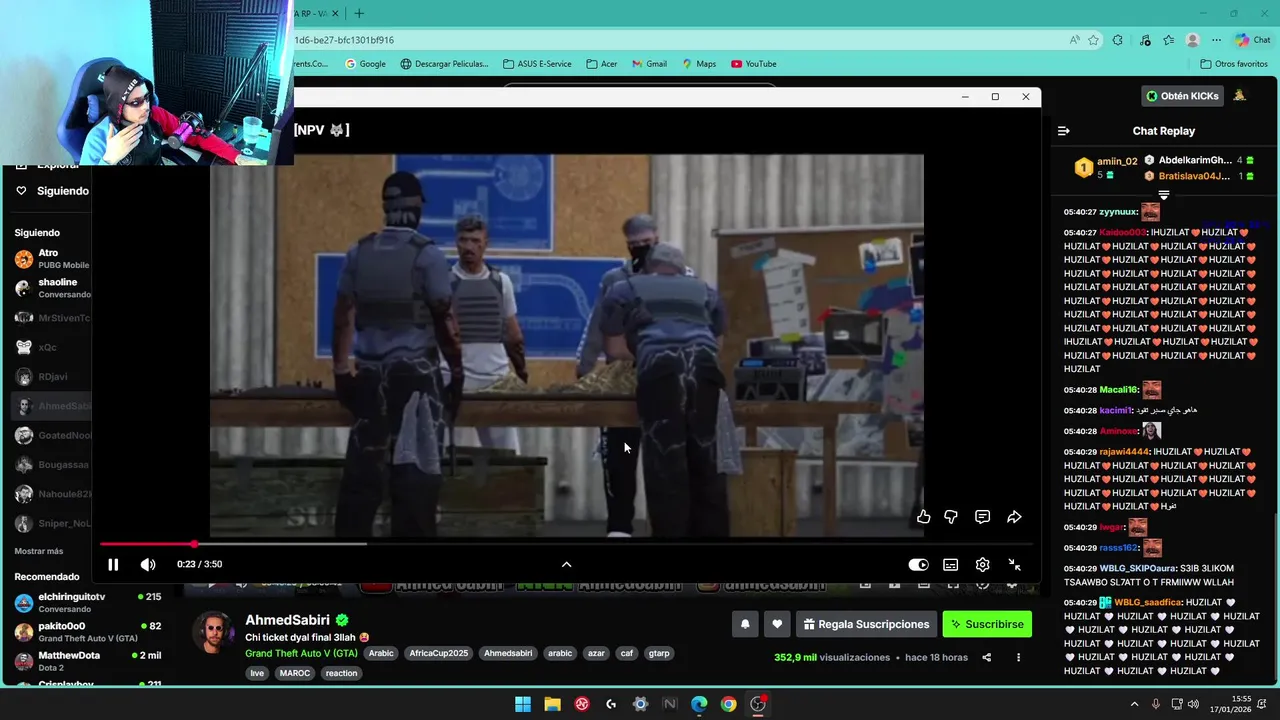The image size is (1280, 720).
Task: Open the avatar icon beside Obtén KICKs
Action: [1239, 96]
